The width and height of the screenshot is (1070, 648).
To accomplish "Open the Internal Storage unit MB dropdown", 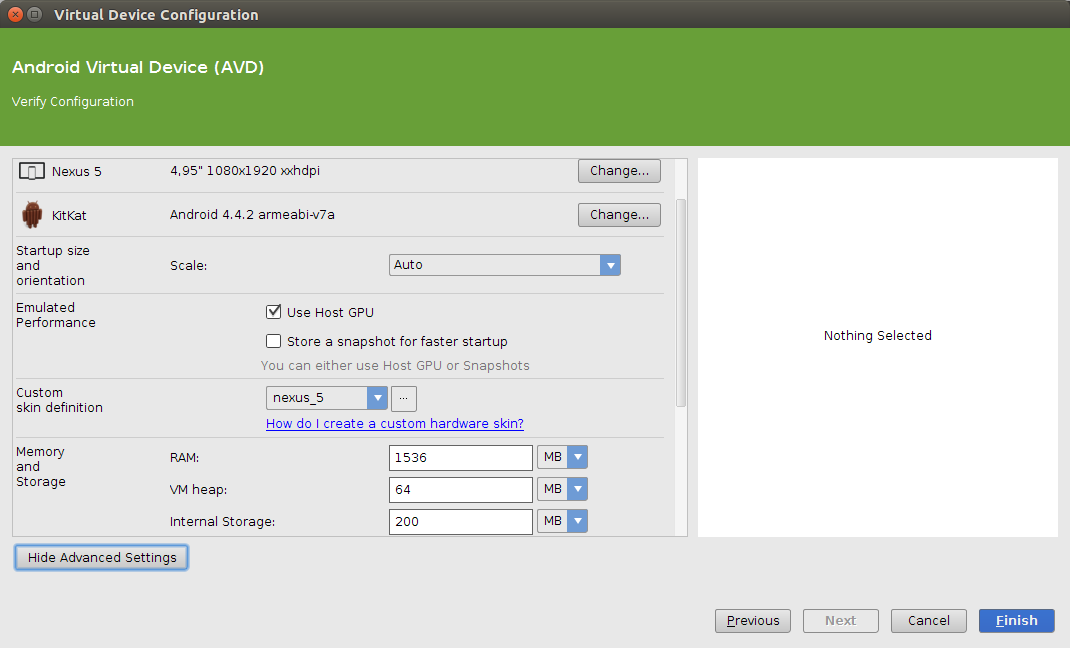I will coord(562,521).
